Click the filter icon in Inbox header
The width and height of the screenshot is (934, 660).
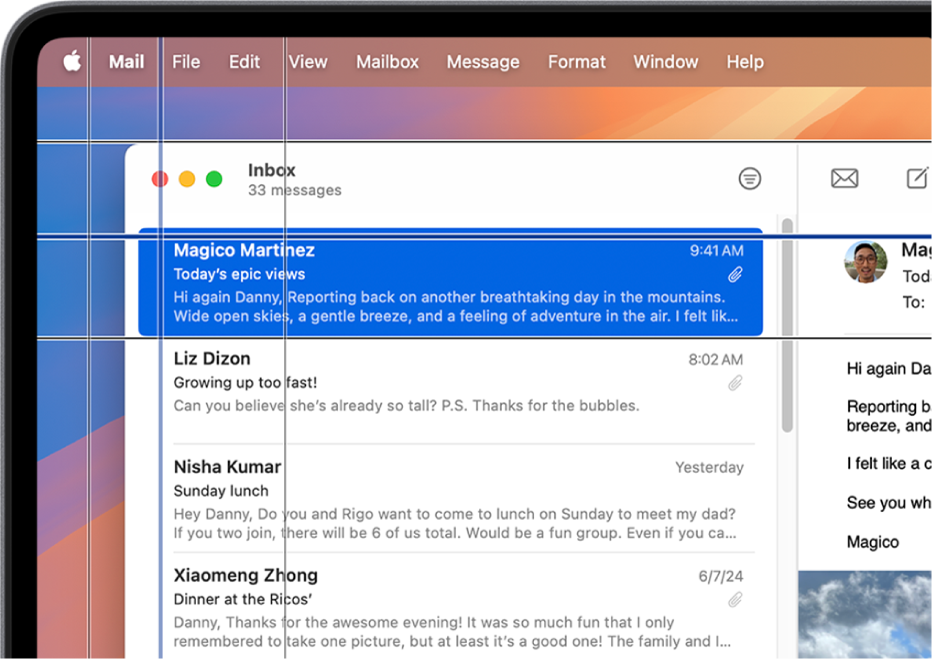coord(750,178)
